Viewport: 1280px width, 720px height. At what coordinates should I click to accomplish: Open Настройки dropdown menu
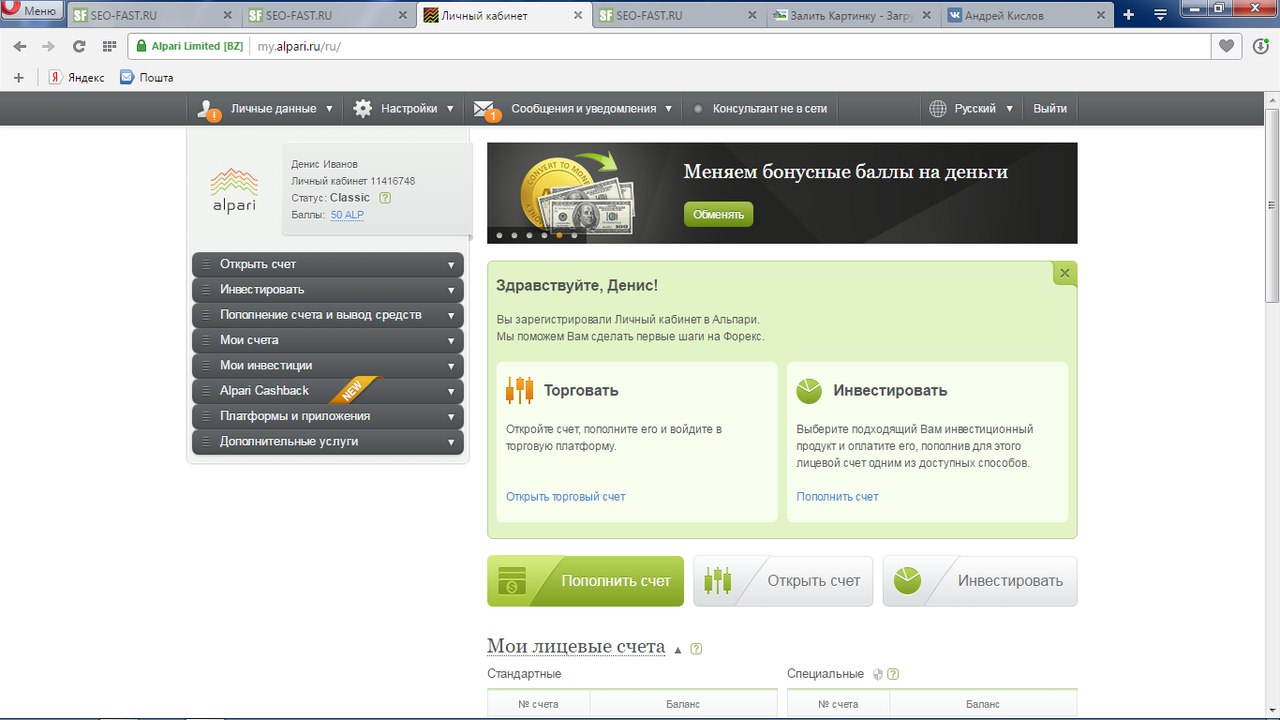(417, 108)
